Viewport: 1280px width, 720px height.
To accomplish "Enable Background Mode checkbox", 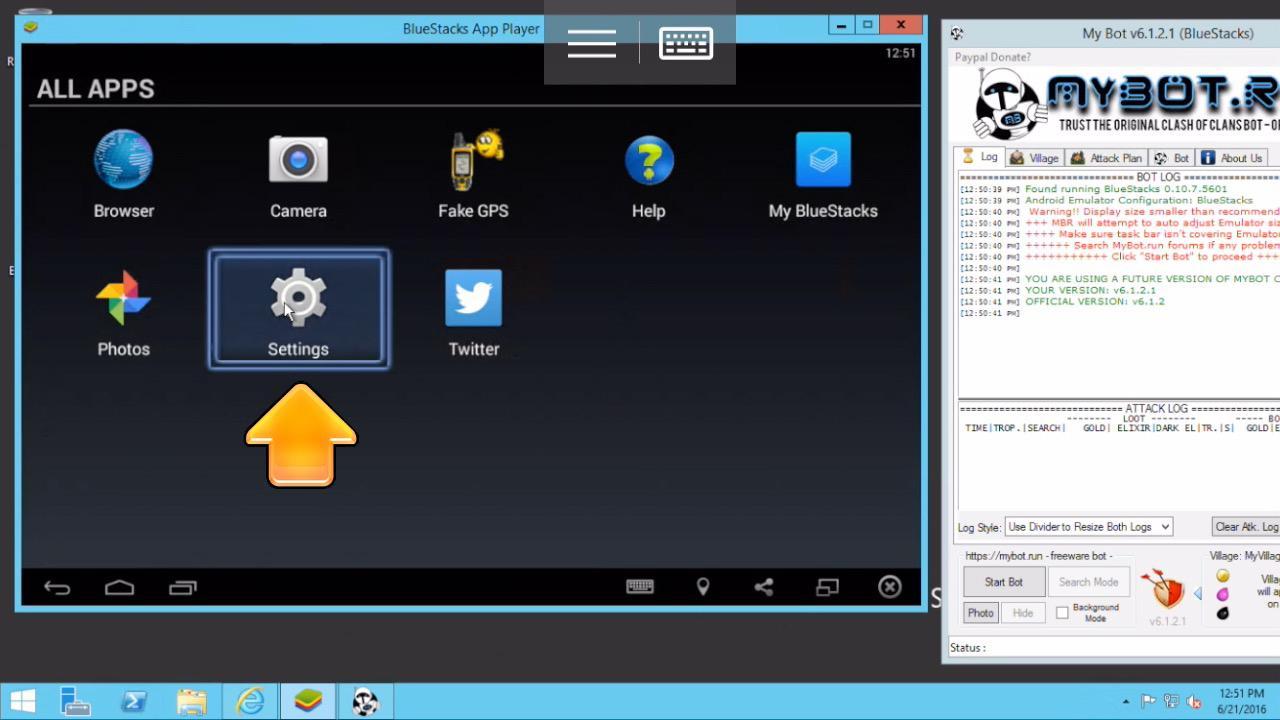I will pos(1062,613).
